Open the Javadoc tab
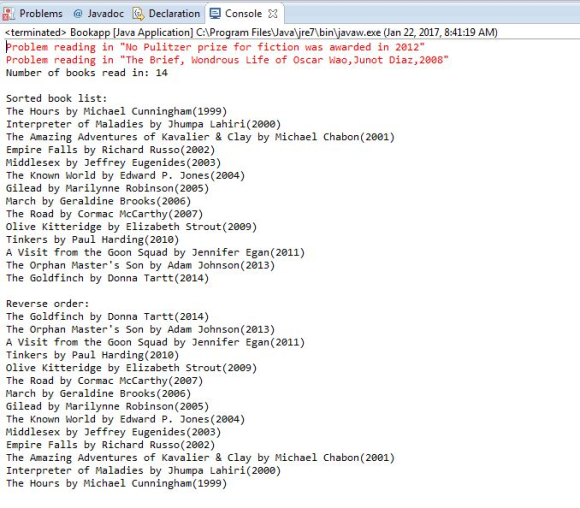This screenshot has height=508, width=580. tap(105, 14)
